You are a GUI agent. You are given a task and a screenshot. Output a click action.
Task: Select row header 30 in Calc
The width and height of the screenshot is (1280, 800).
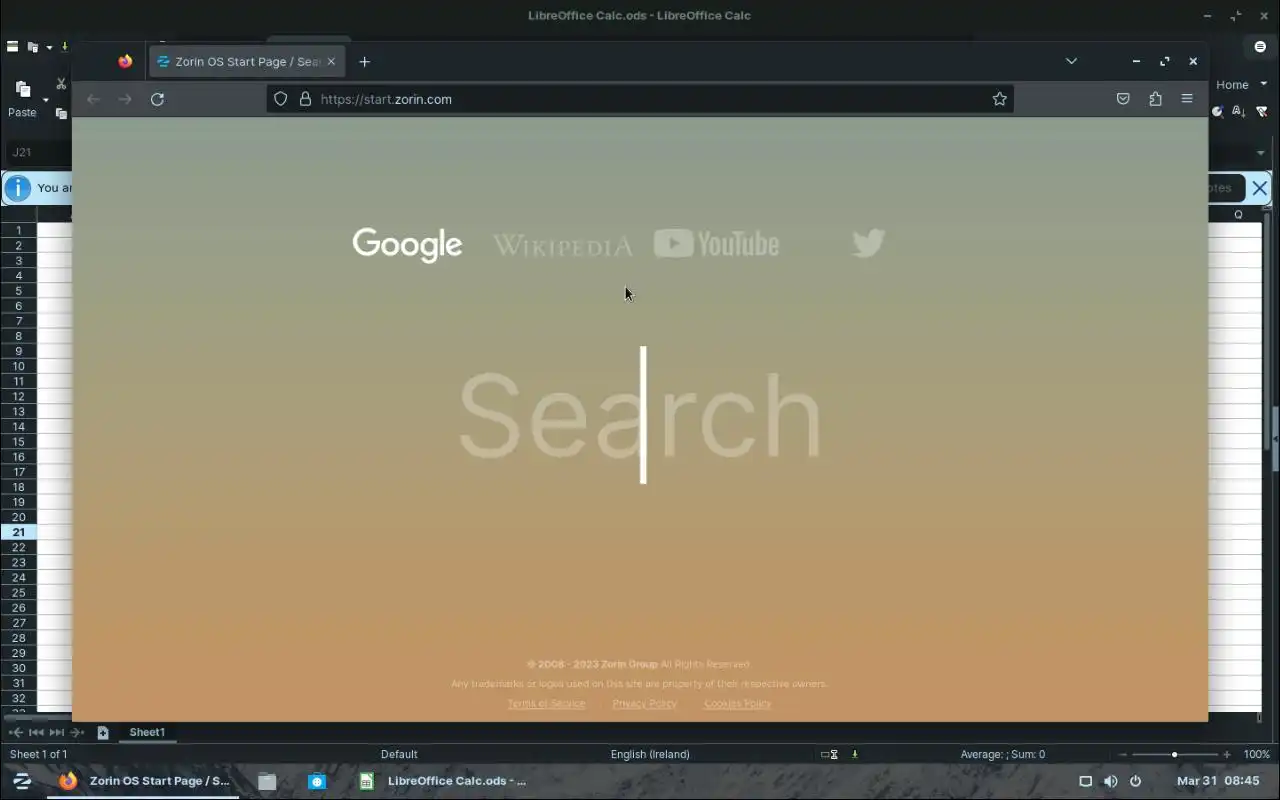tap(18, 668)
